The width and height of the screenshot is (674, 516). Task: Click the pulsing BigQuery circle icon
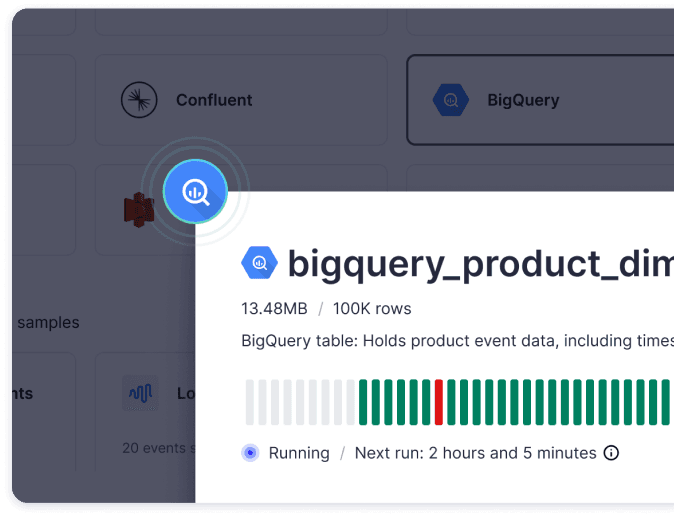pyautogui.click(x=196, y=191)
